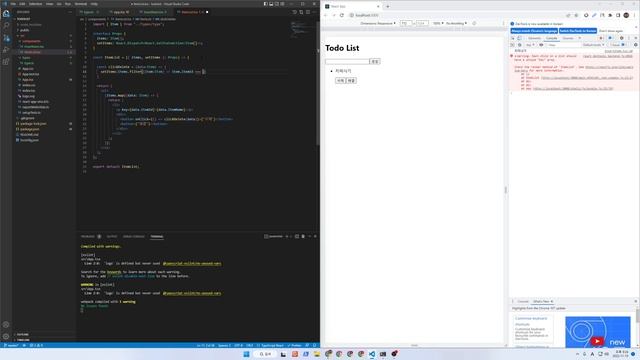Go back in Chrome navigation
This screenshot has width=640, height=360.
pyautogui.click(x=326, y=15)
